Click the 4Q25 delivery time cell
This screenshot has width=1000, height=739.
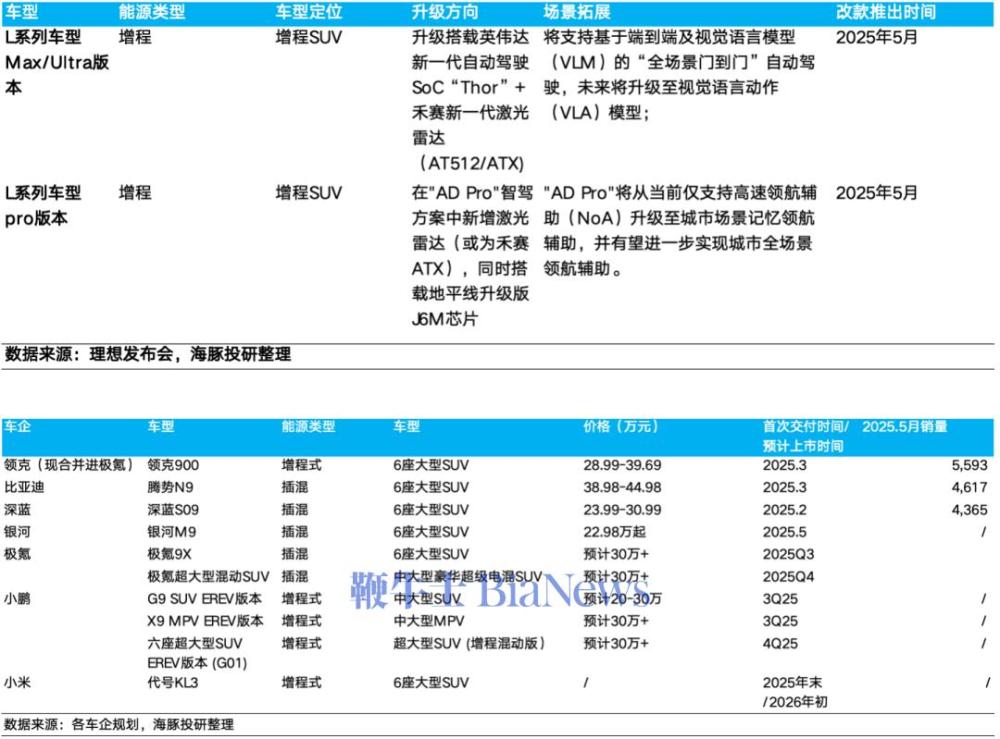(x=780, y=643)
